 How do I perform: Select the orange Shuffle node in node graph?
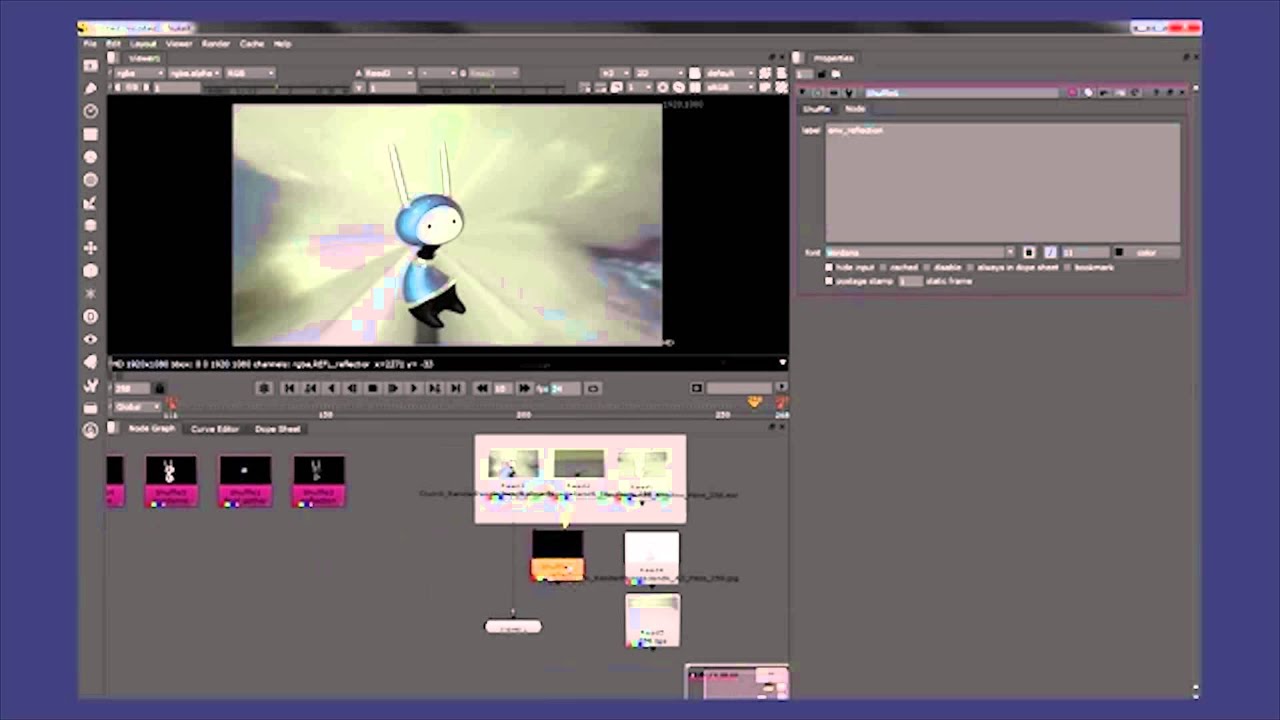tap(557, 557)
